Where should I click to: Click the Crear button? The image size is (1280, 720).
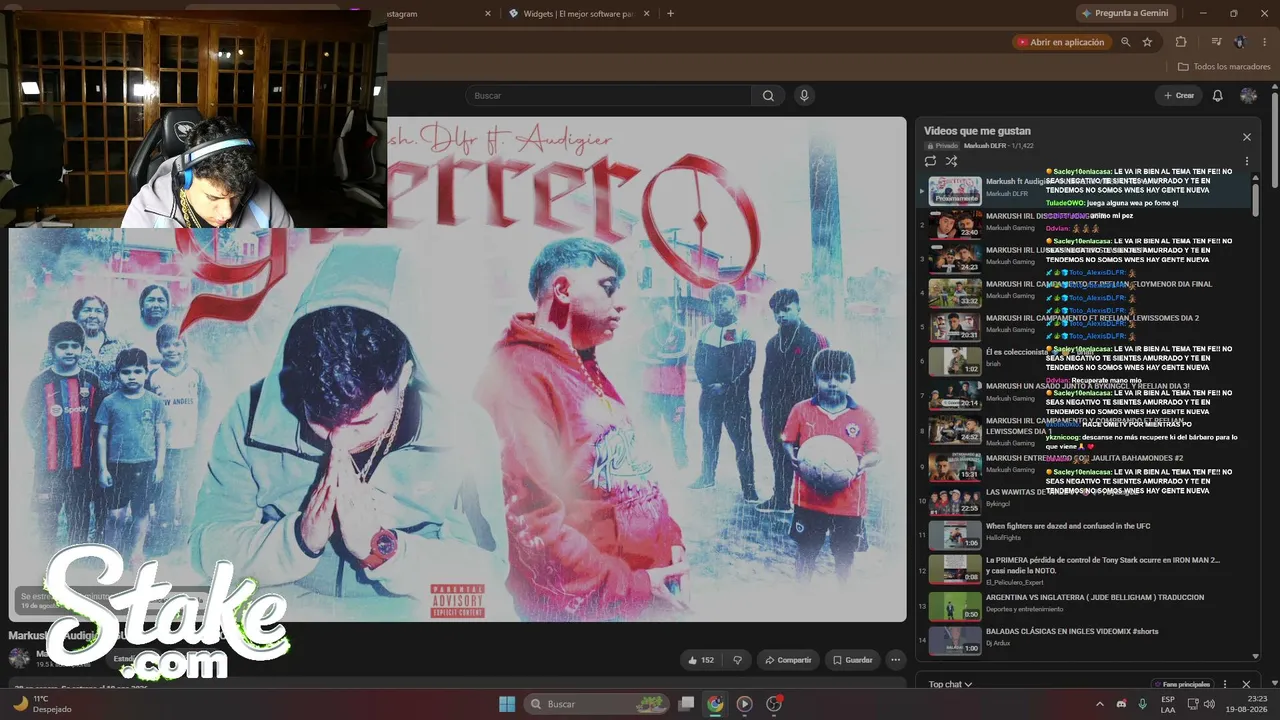(1178, 96)
